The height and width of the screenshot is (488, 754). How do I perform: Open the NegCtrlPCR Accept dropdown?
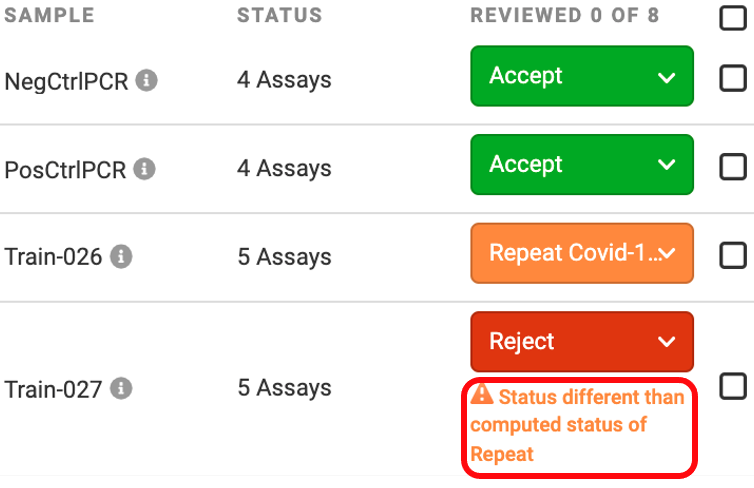[582, 76]
